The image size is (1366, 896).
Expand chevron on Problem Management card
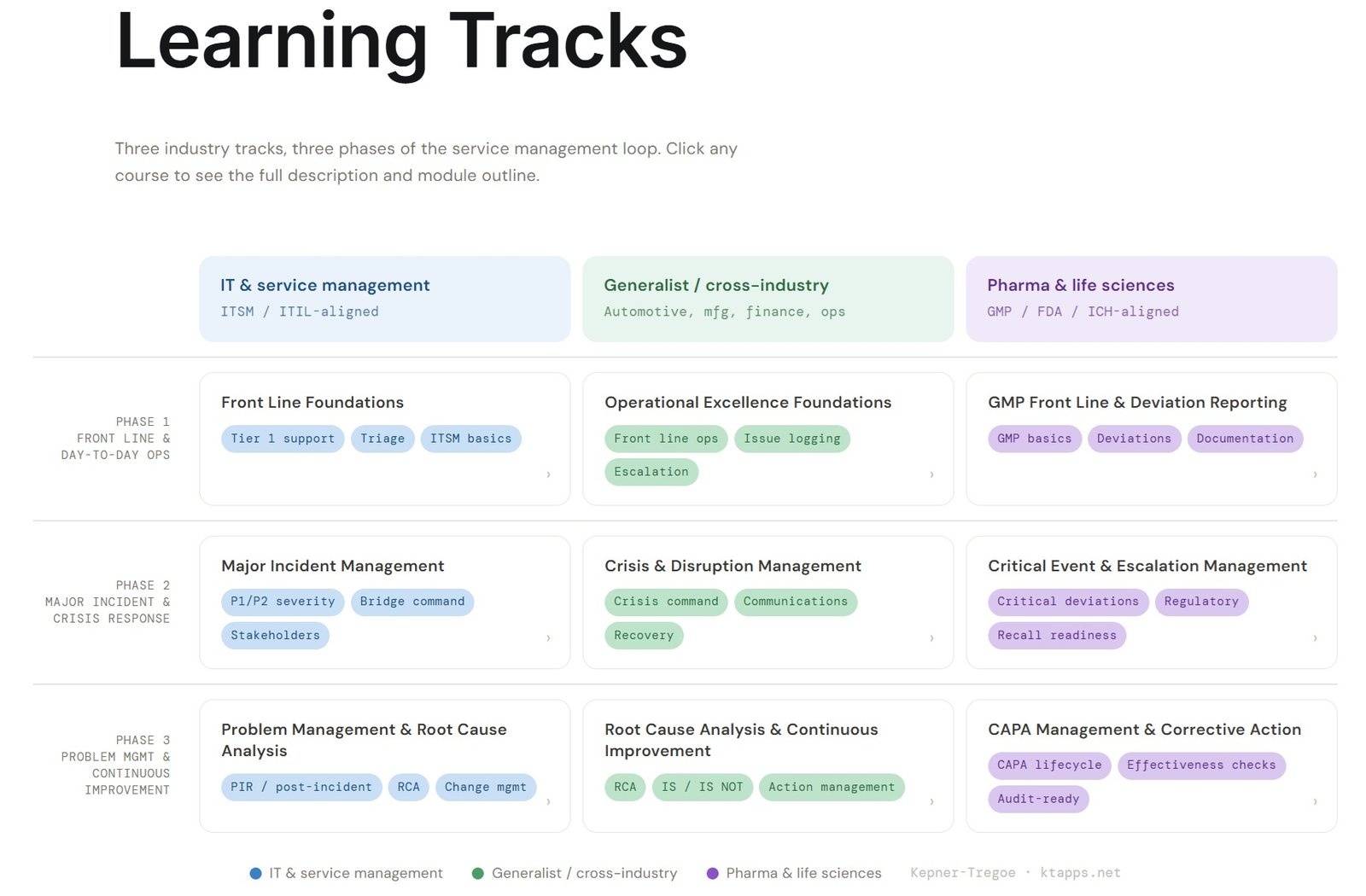pos(548,802)
